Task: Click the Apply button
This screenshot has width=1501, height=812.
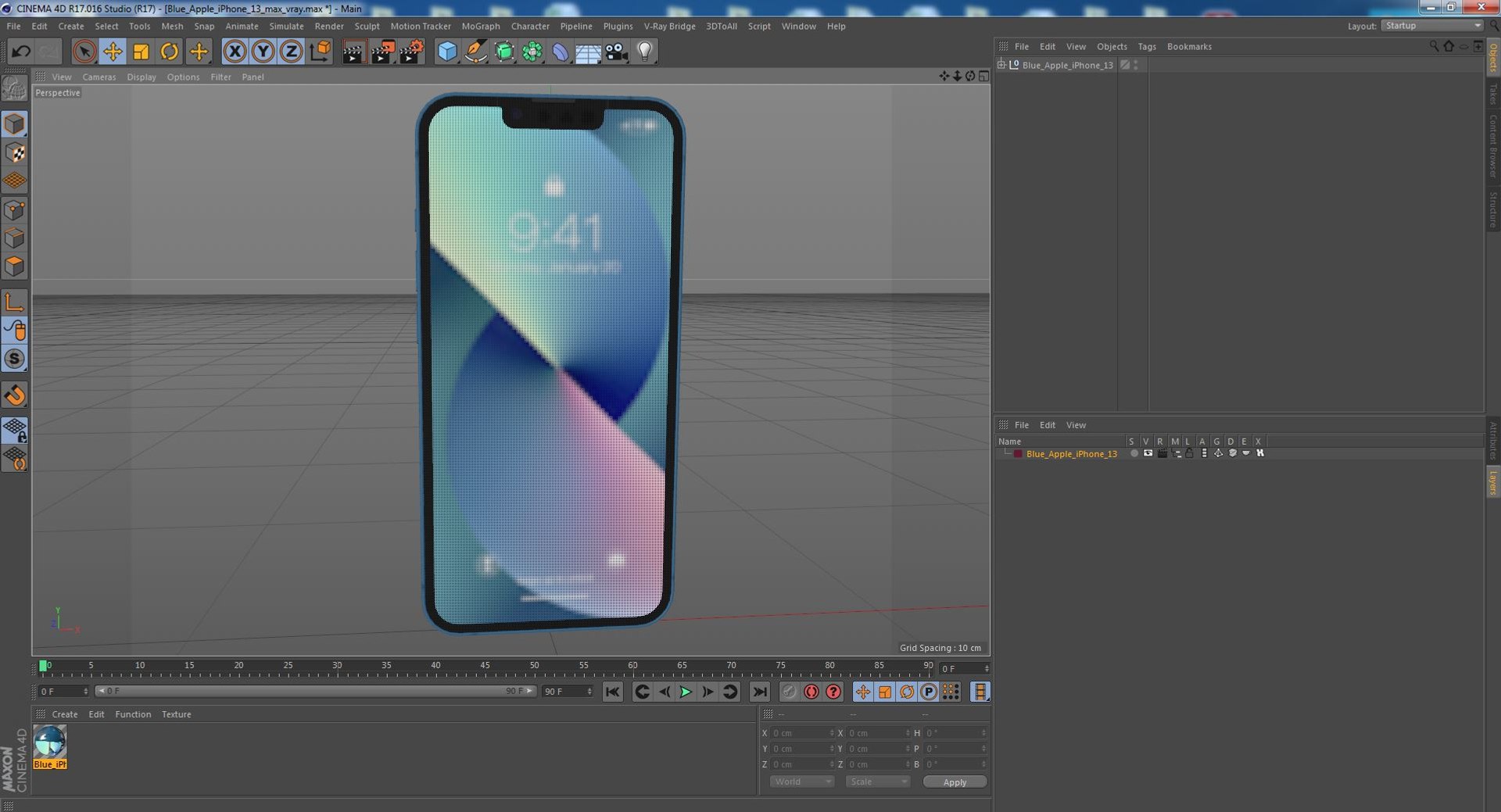Action: click(x=955, y=782)
